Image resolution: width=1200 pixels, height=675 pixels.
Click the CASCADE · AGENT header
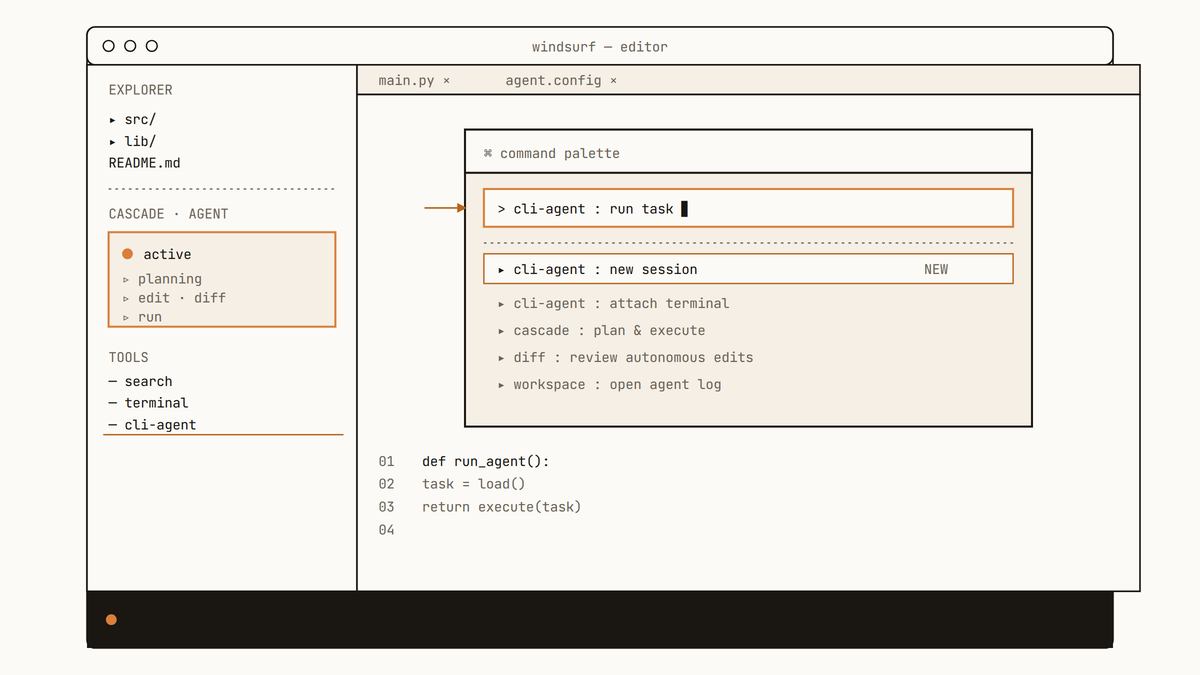click(x=168, y=214)
